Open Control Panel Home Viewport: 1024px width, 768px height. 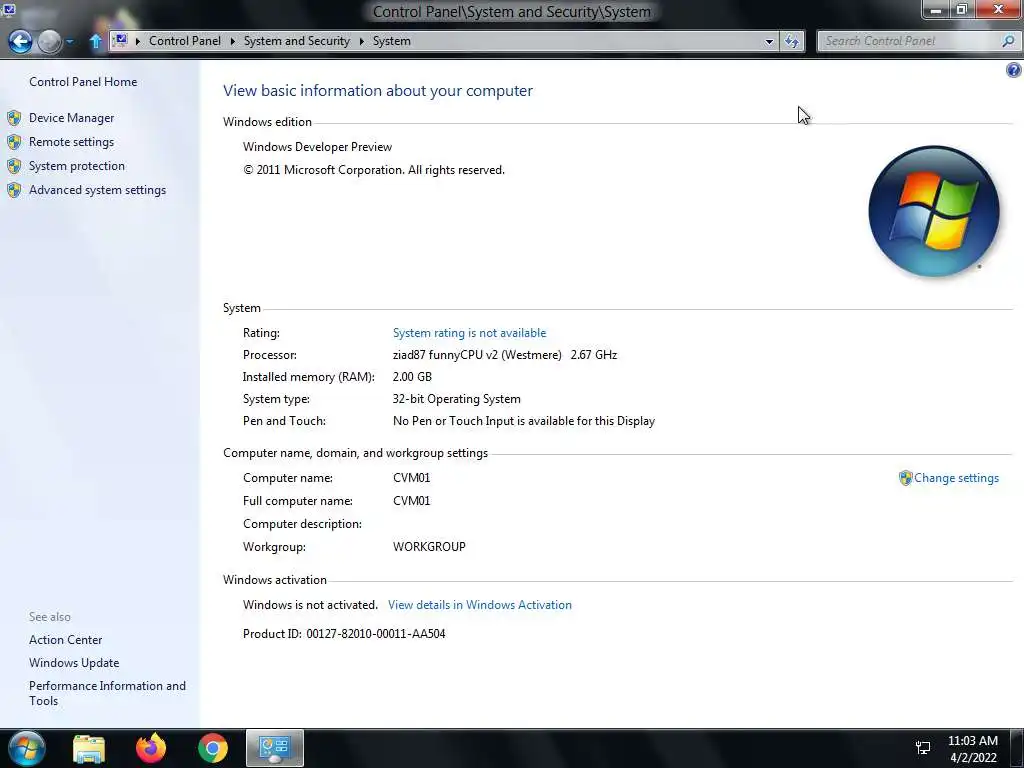tap(83, 82)
